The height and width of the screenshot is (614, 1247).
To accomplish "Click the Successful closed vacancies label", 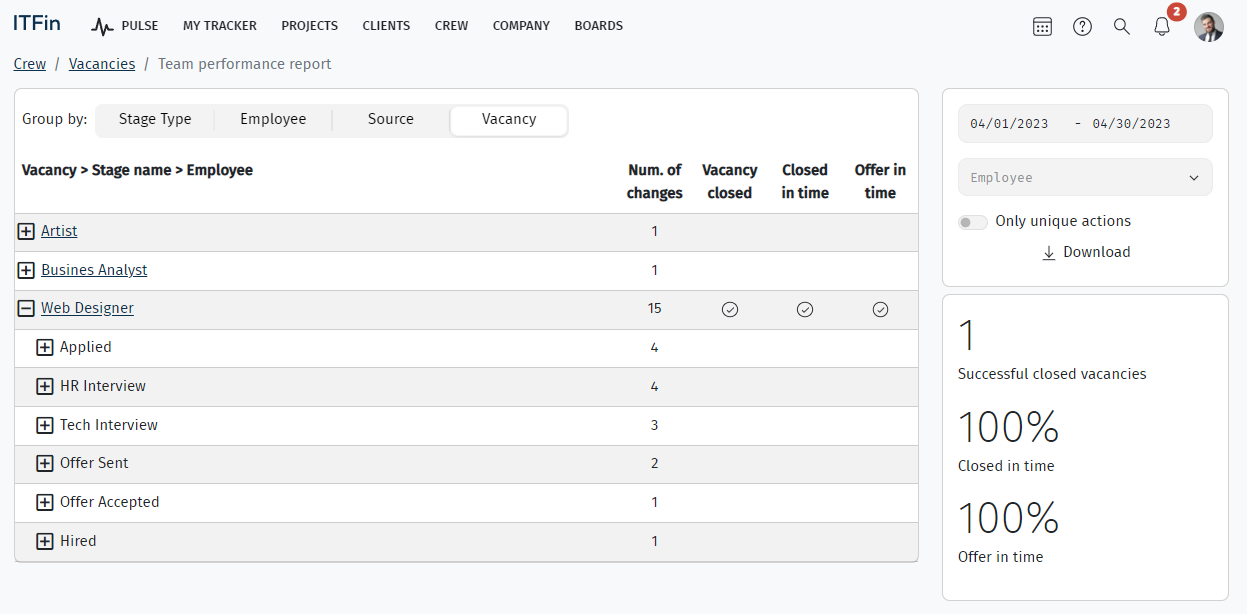I will (1052, 374).
